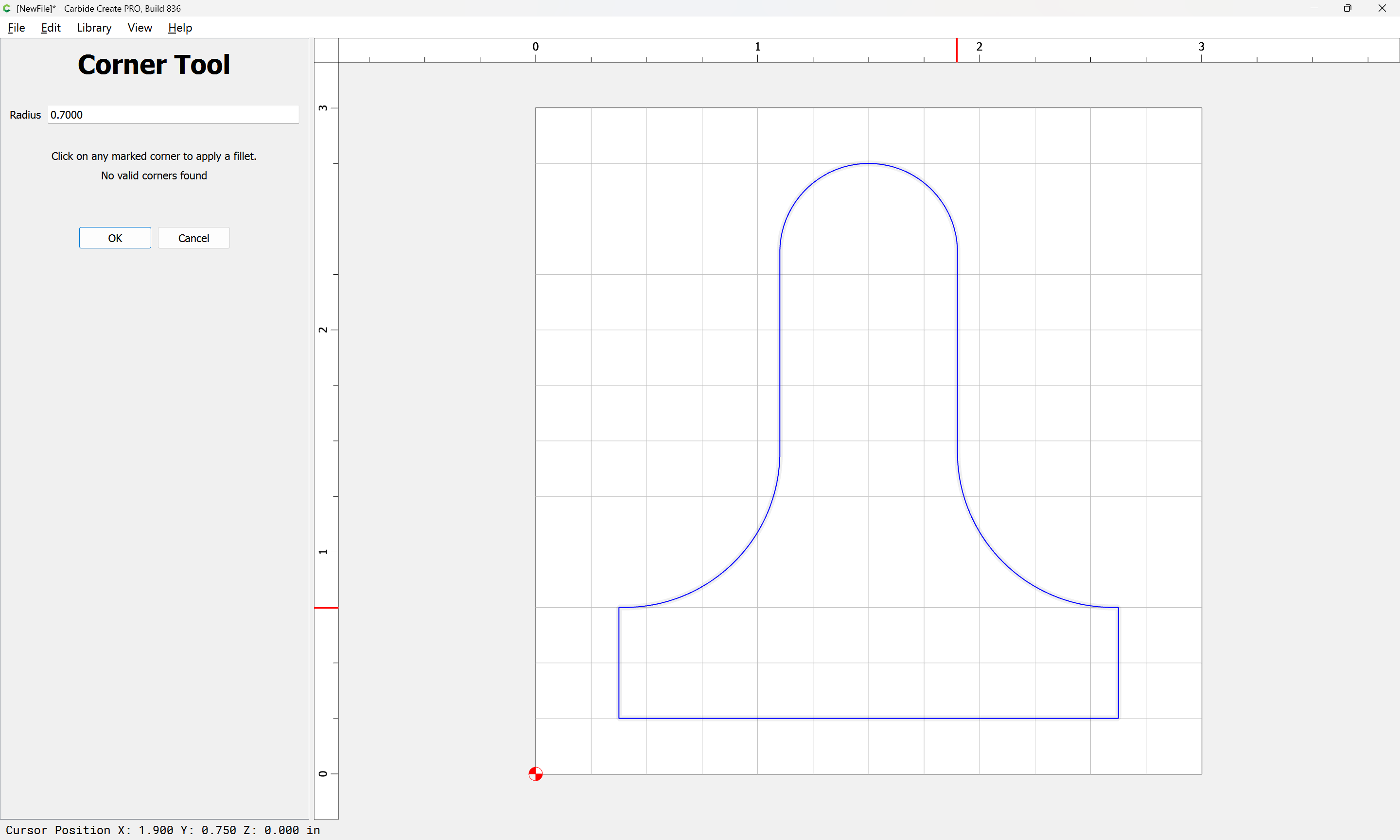
Task: Click the red origin marker on the stock
Action: (x=535, y=774)
